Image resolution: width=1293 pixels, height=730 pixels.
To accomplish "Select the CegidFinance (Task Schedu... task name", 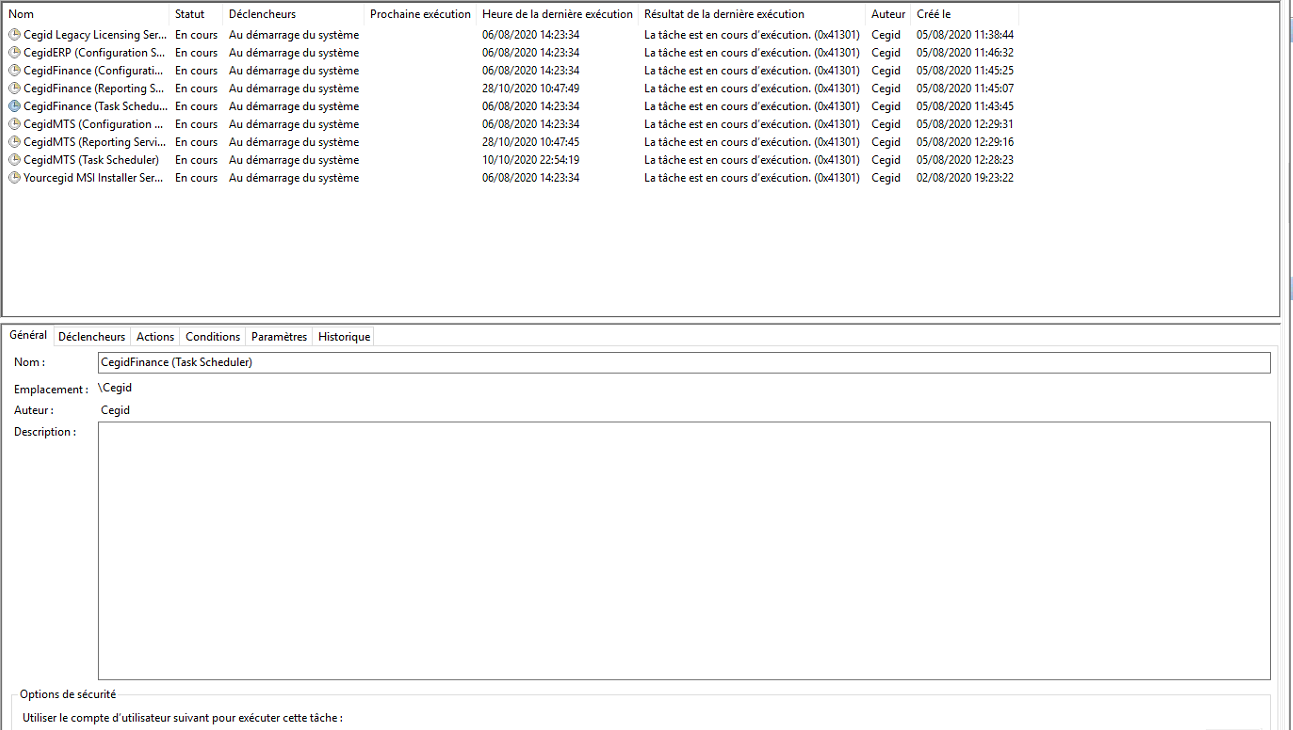I will (93, 106).
